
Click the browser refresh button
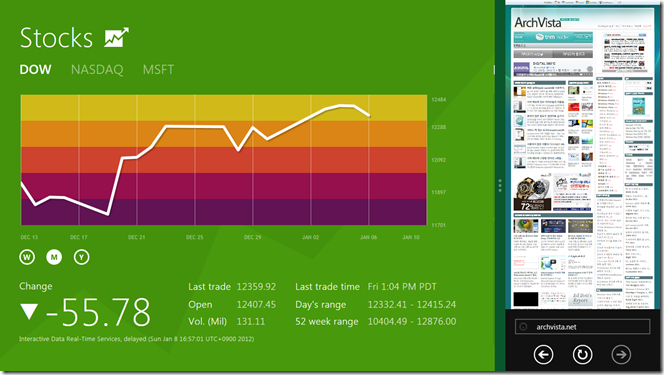coord(582,354)
